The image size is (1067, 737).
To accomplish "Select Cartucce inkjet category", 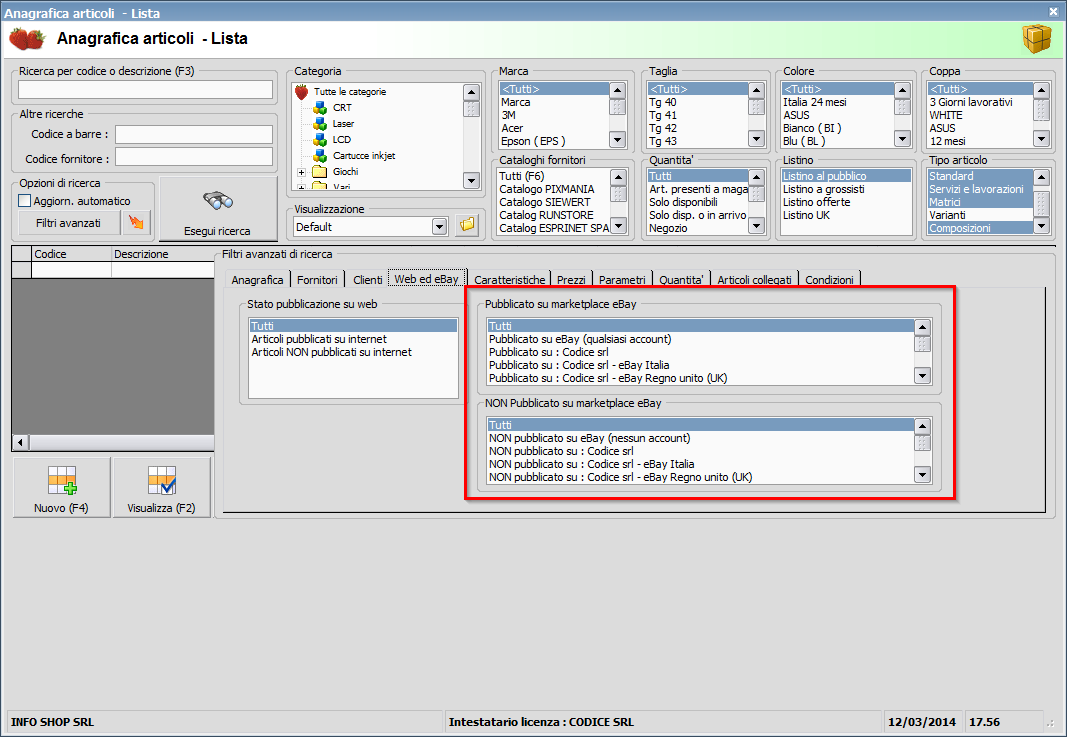I will pos(364,155).
